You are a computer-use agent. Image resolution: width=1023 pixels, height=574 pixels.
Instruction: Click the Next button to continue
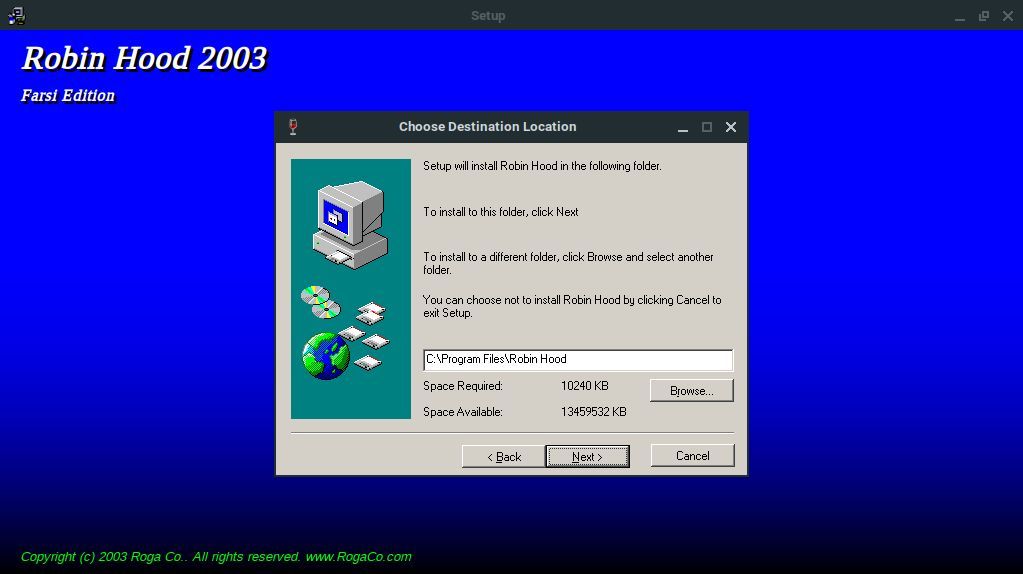coord(587,456)
